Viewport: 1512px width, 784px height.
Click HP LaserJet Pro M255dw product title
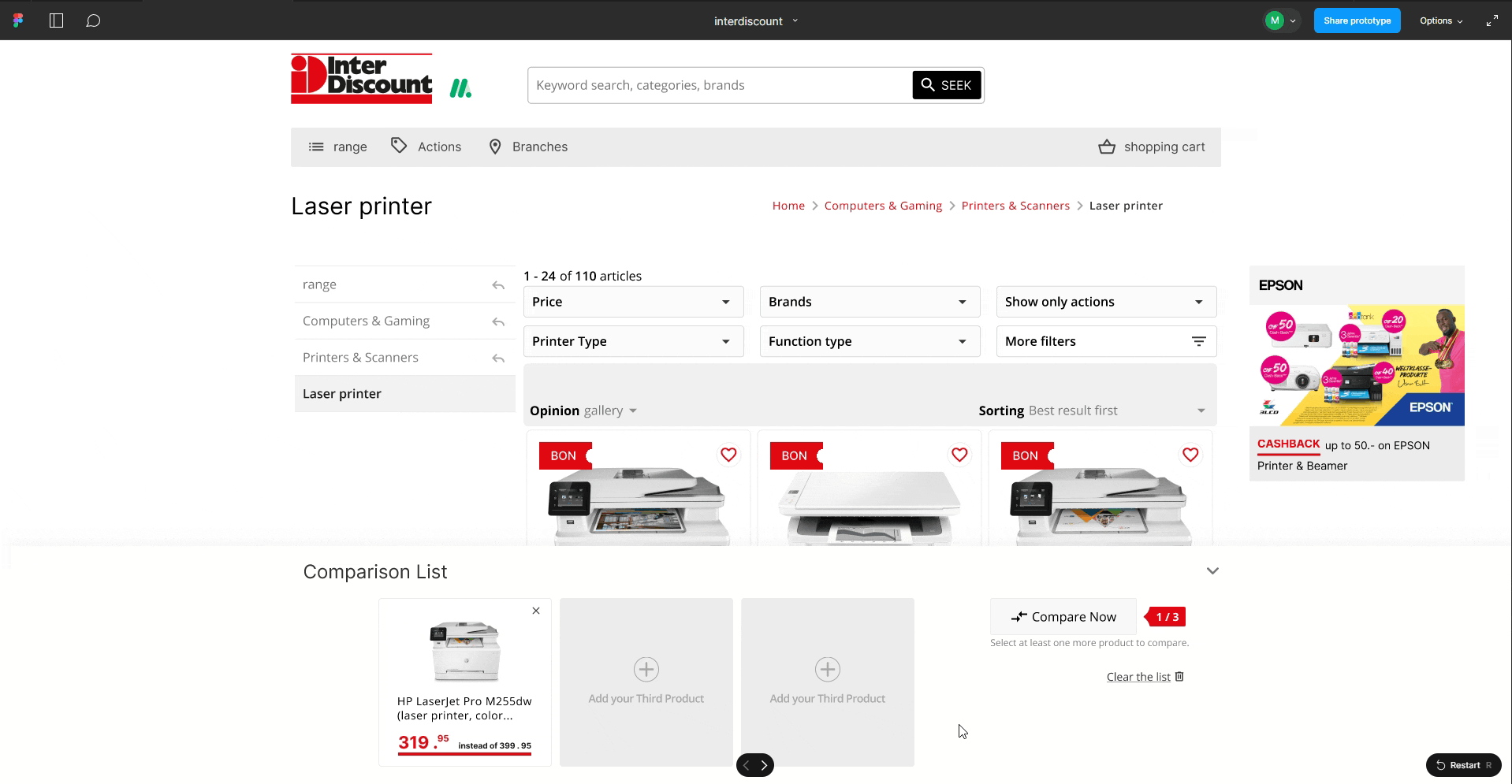[x=464, y=708]
